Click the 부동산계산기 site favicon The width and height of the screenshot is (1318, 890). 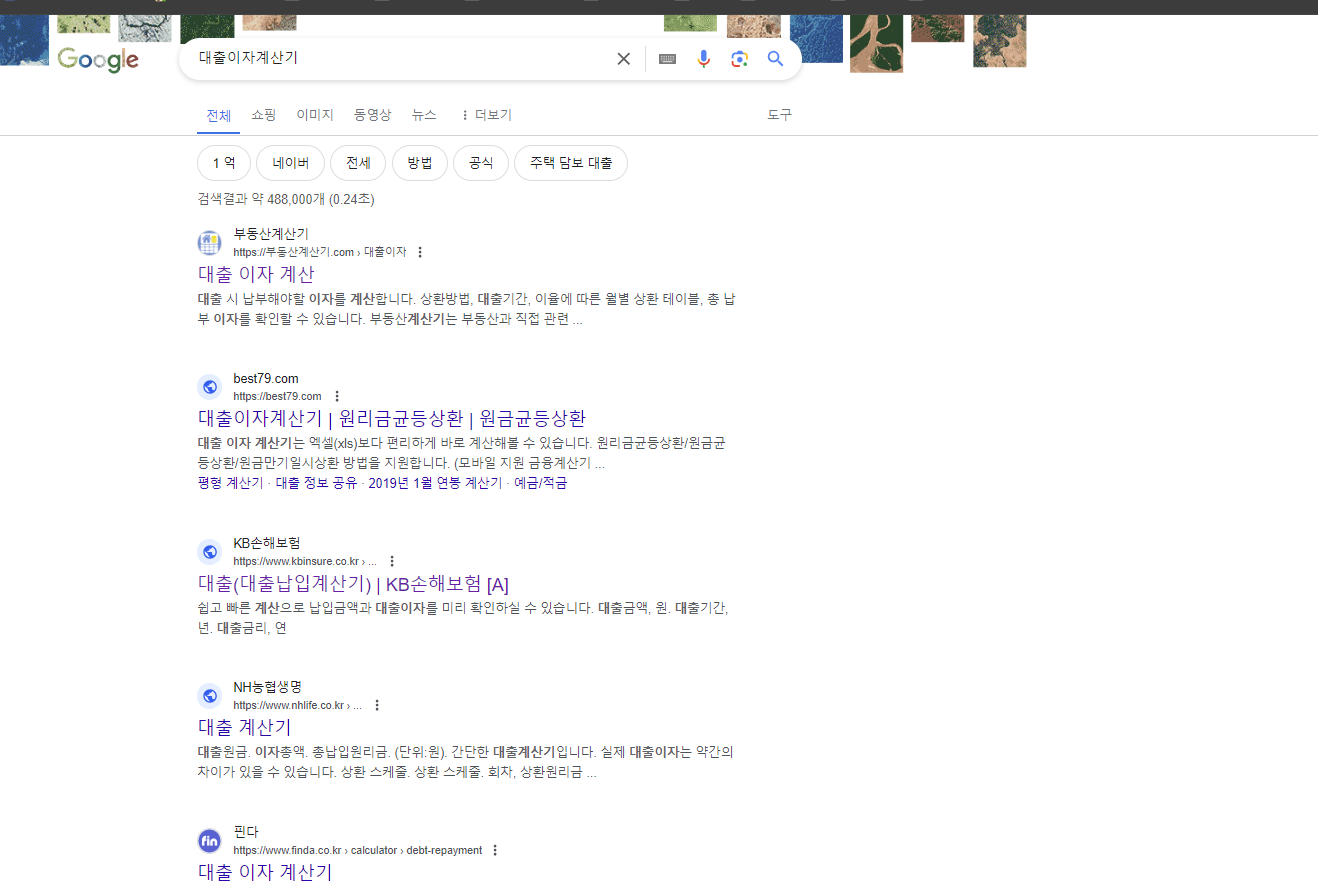(209, 243)
